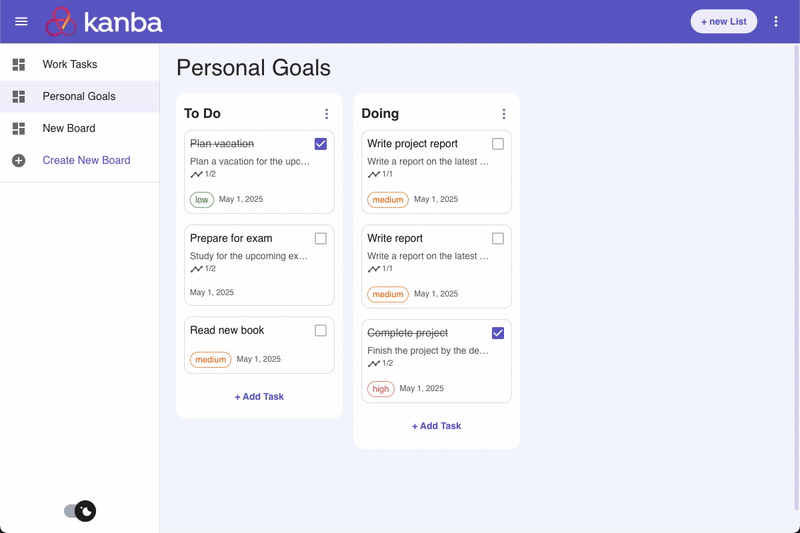Select the Personal Goals board in sidebar
Viewport: 800px width, 533px height.
(80, 96)
